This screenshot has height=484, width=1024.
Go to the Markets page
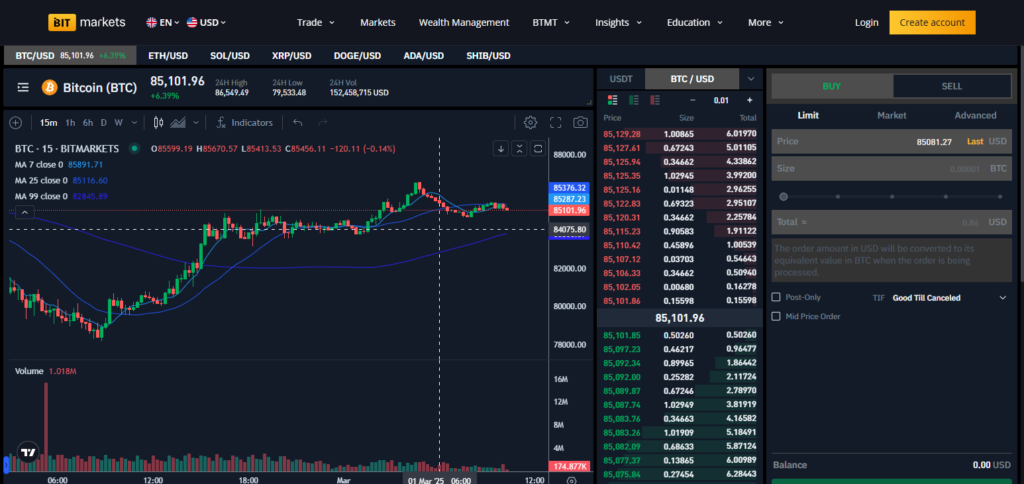click(x=377, y=22)
